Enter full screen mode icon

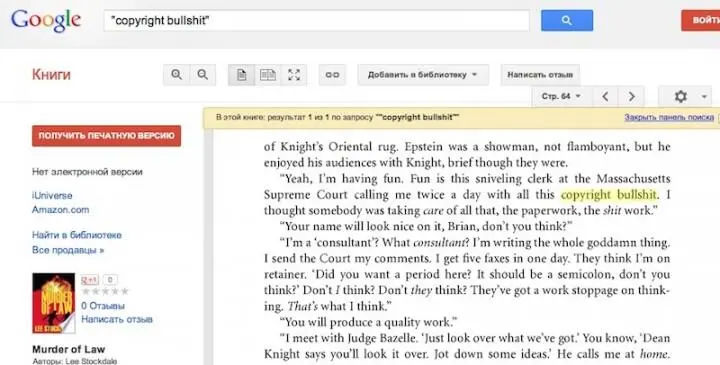[294, 74]
